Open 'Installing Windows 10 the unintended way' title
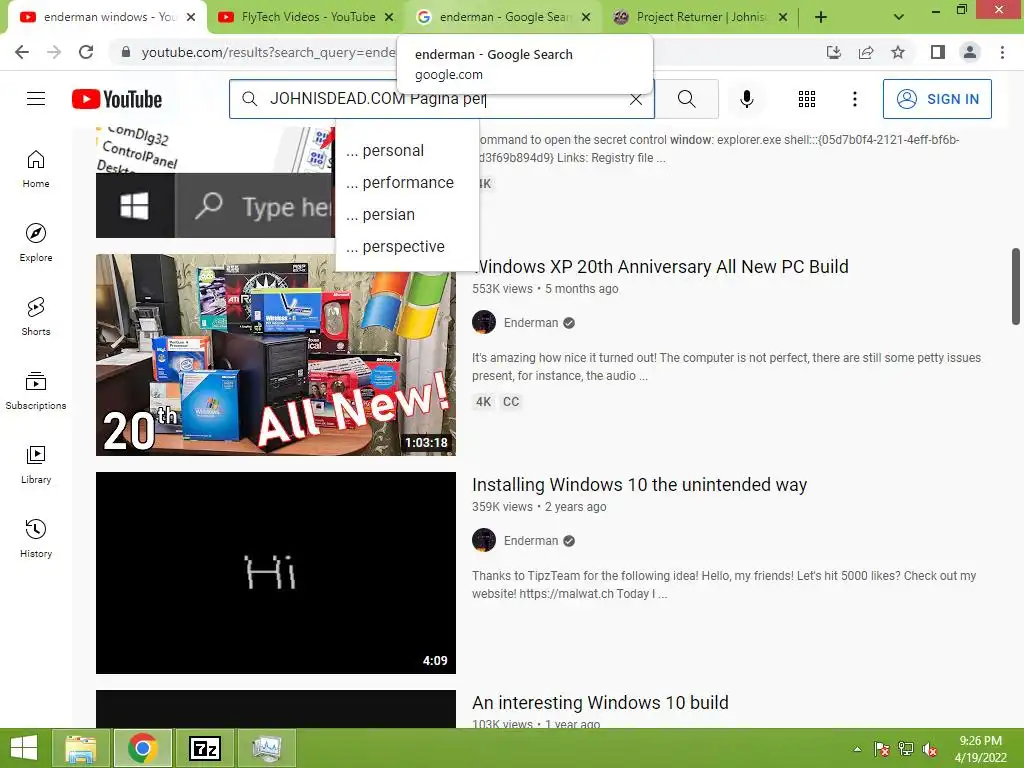 point(639,485)
